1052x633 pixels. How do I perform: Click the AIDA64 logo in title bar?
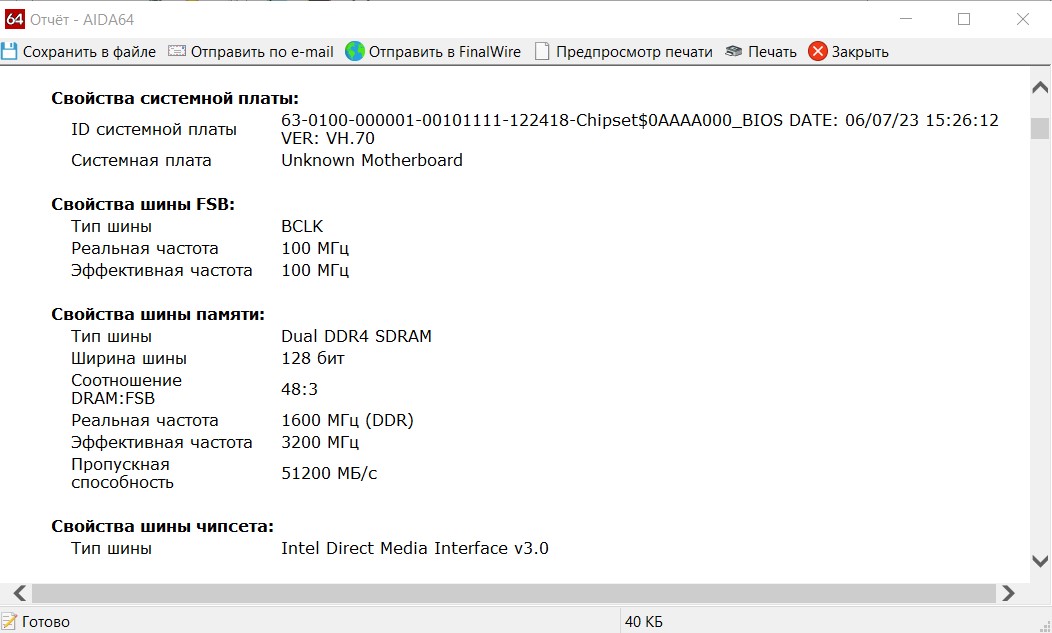coord(14,19)
